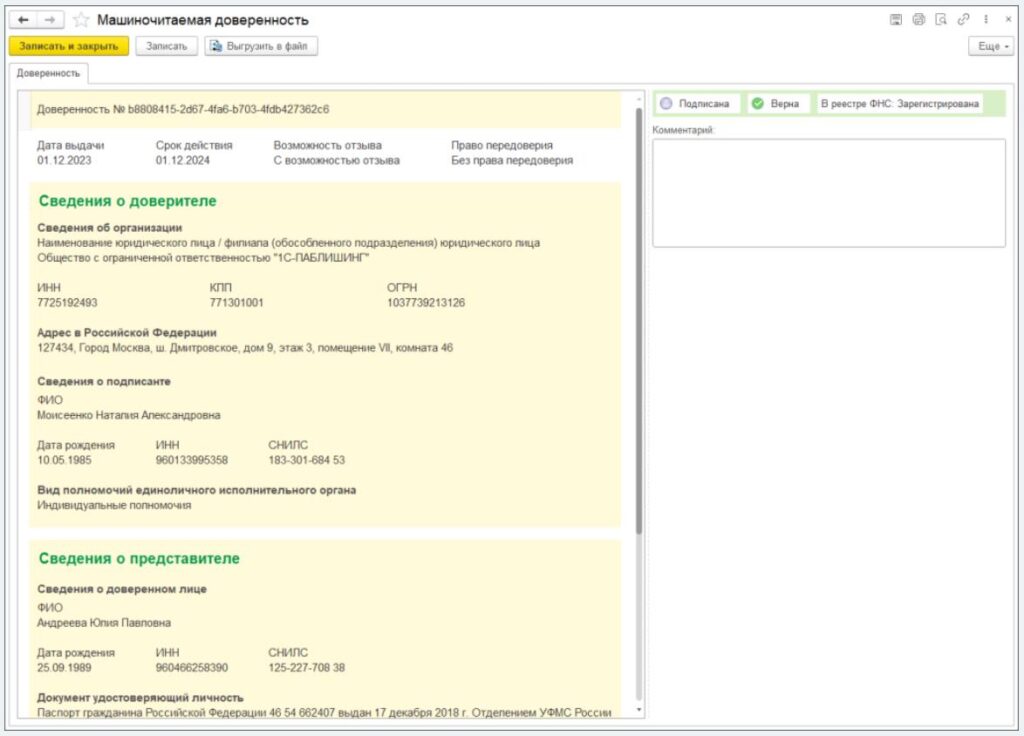This screenshot has height=736, width=1024.
Task: Click the address line starting '127434'
Action: (x=245, y=348)
